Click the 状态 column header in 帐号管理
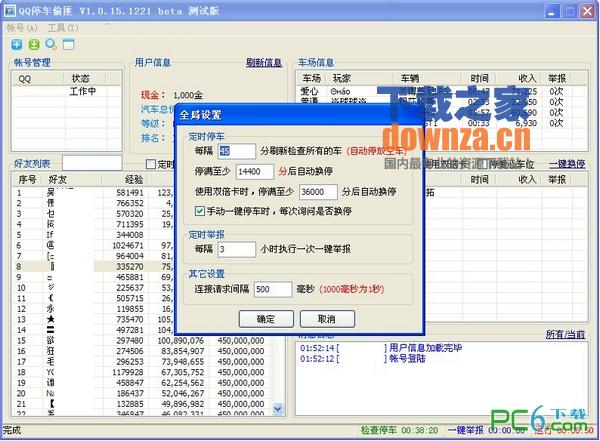600x441 pixels. click(x=85, y=79)
